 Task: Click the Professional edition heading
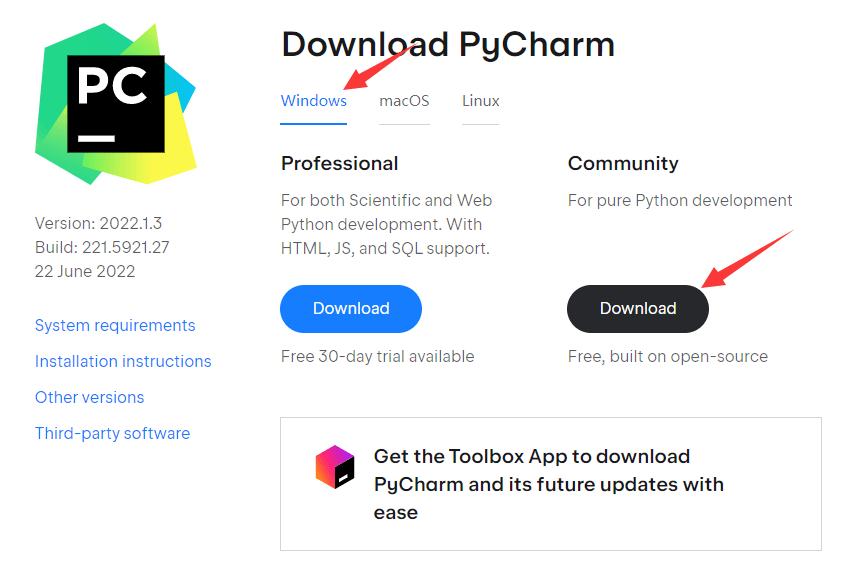pos(339,163)
